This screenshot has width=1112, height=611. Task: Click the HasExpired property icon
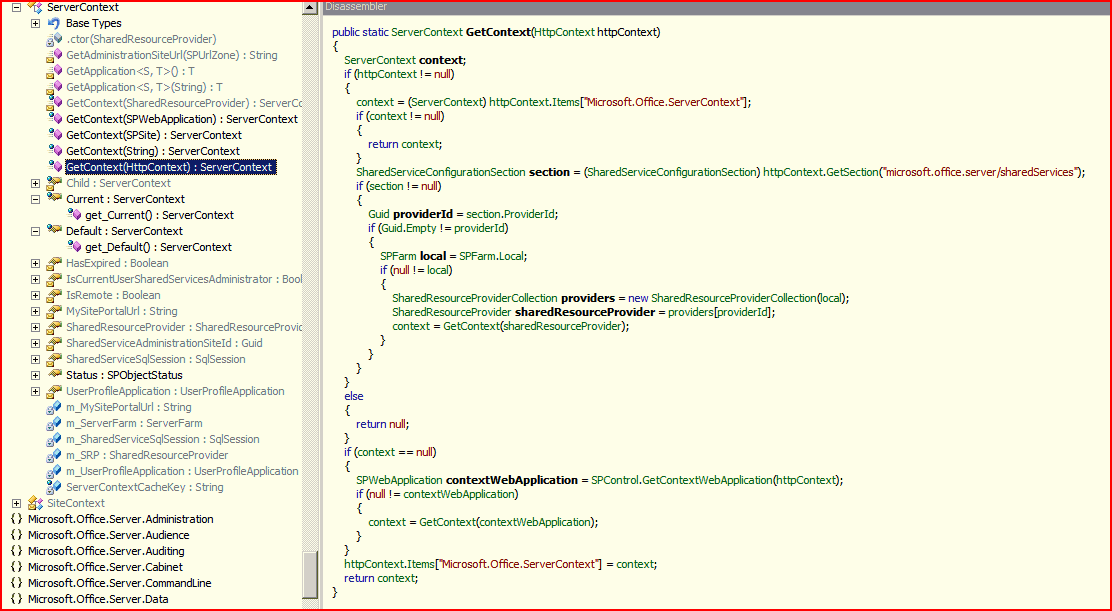[x=54, y=263]
